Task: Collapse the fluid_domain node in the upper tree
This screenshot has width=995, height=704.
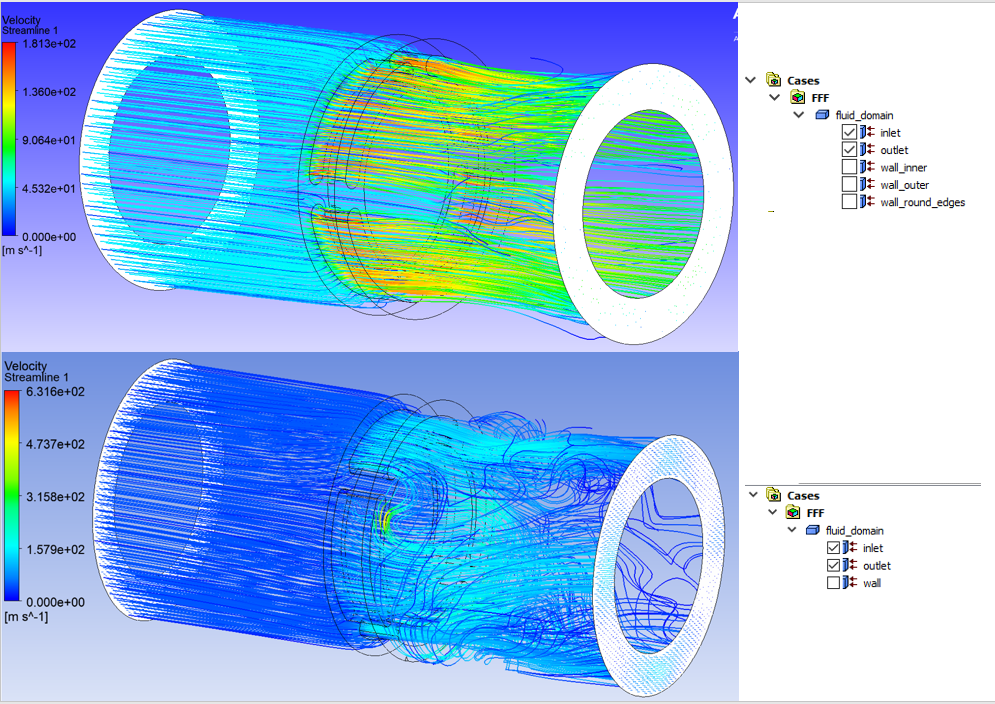Action: tap(799, 115)
